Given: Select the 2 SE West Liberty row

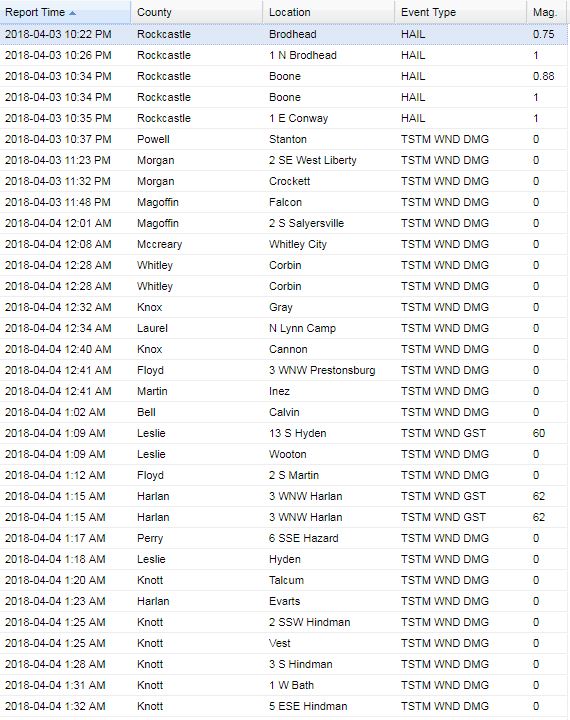Looking at the screenshot, I should (x=284, y=161).
